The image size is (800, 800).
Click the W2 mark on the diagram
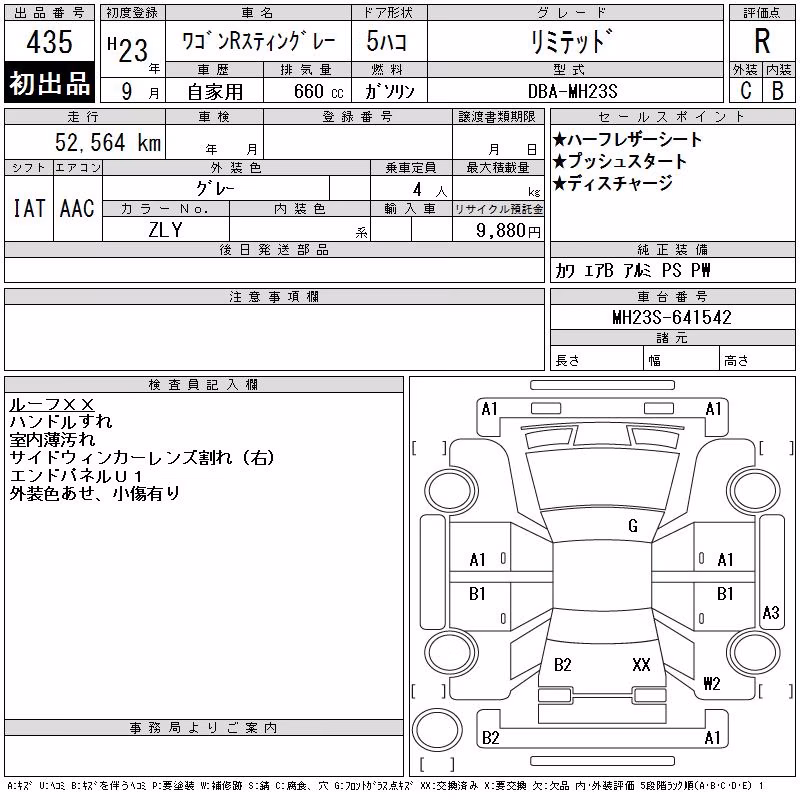pyautogui.click(x=712, y=683)
